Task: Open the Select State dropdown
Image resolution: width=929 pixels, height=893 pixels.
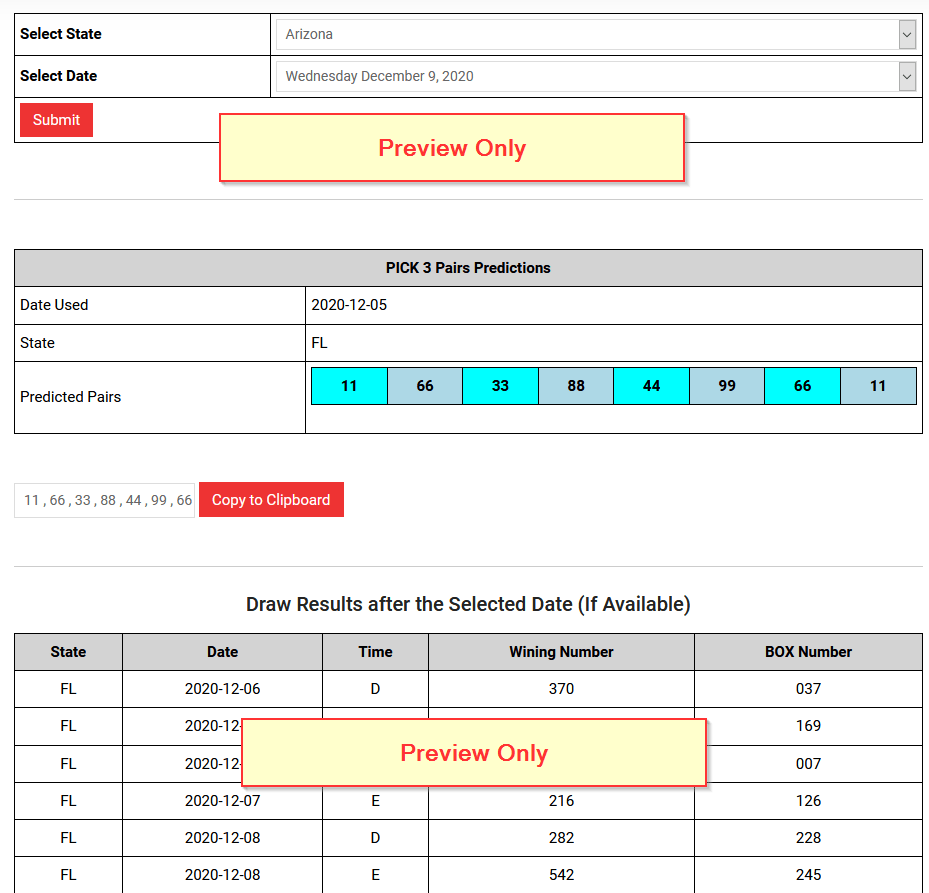Action: 595,33
